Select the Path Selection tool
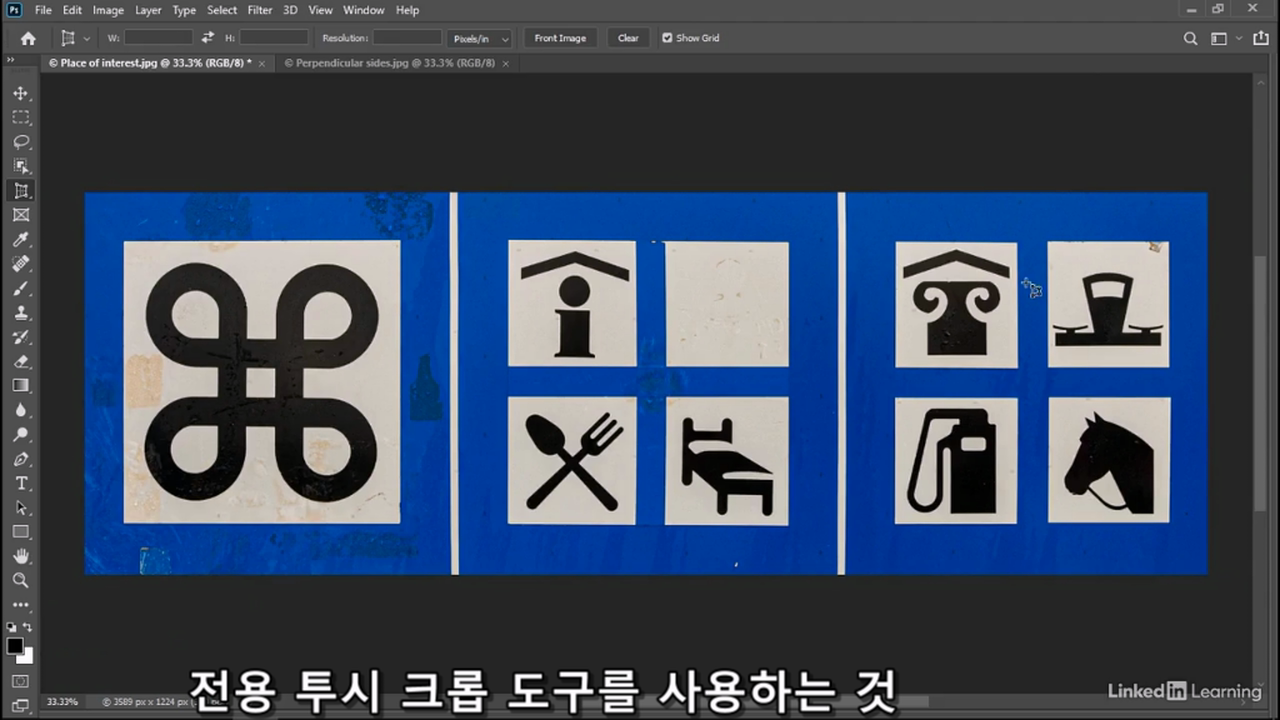This screenshot has width=1280, height=720. pos(21,508)
